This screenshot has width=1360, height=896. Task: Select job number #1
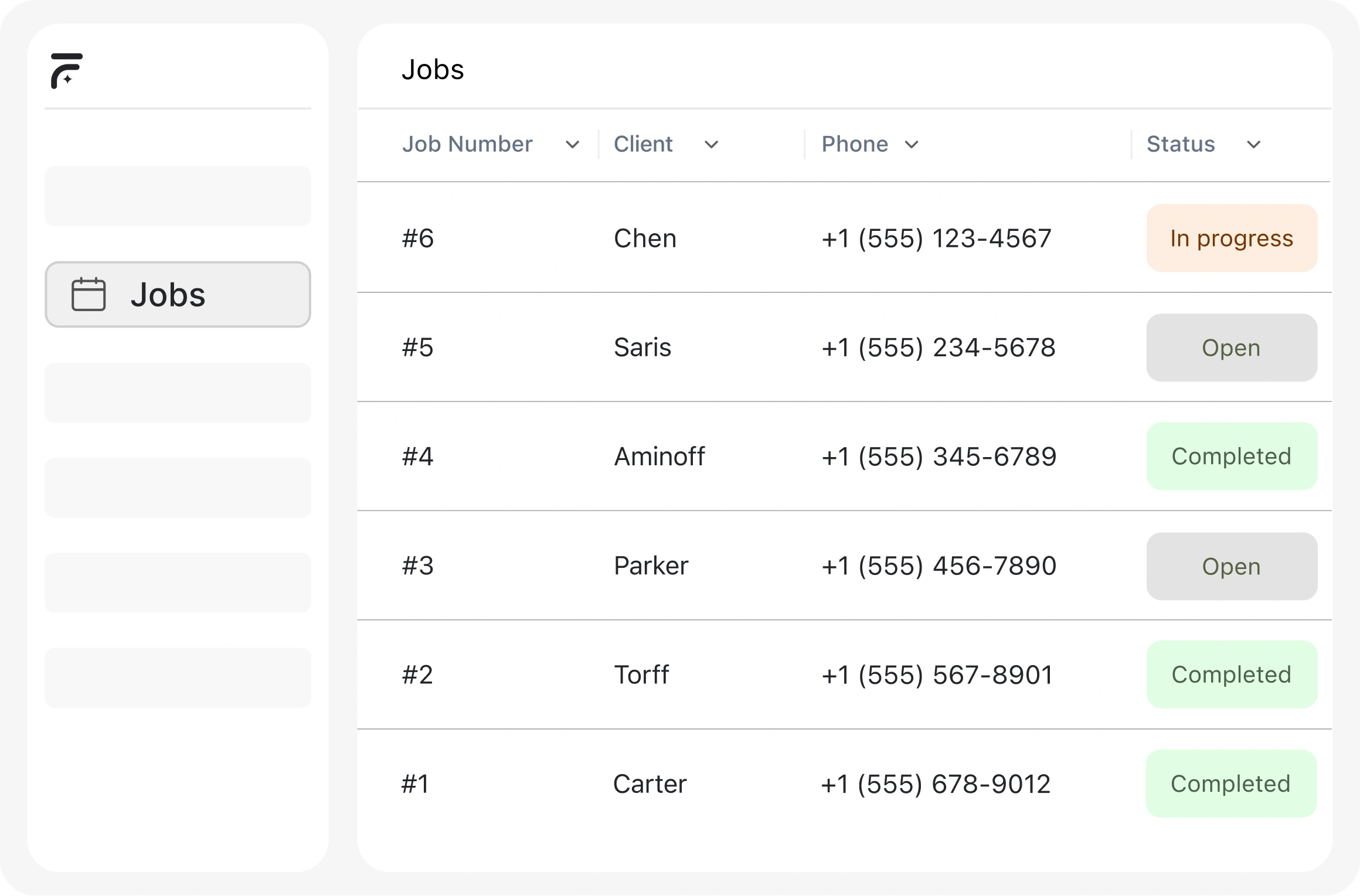click(x=416, y=784)
